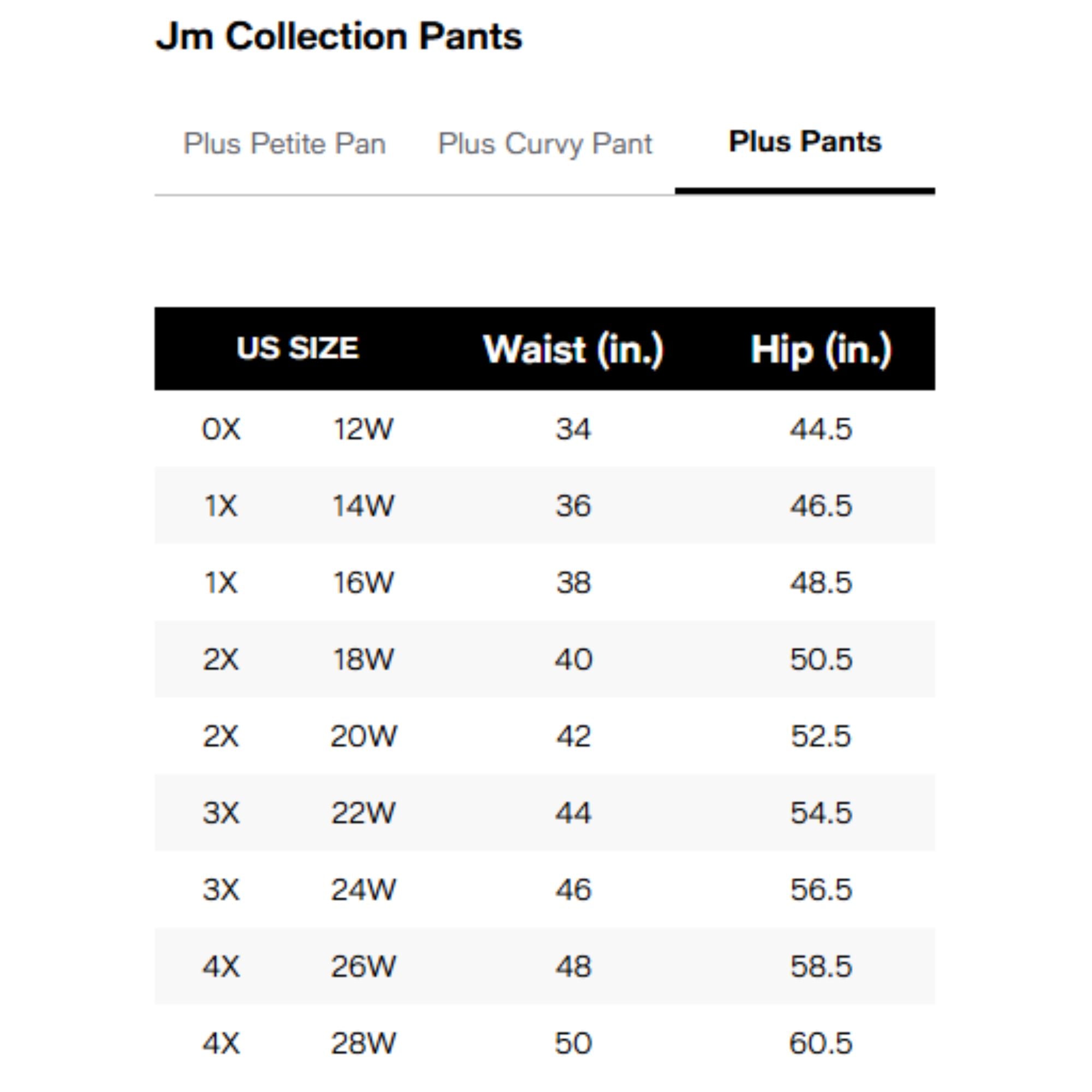Switch to the Plus Petite Pan tab
The width and height of the screenshot is (1092, 1092).
[285, 143]
